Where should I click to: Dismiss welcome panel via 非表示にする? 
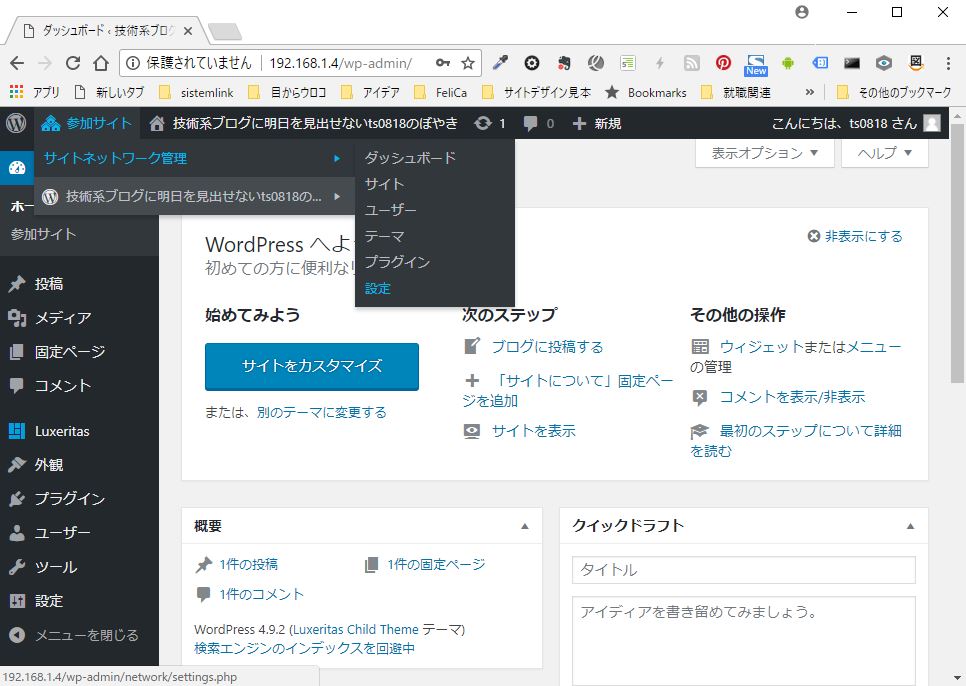pyautogui.click(x=854, y=236)
